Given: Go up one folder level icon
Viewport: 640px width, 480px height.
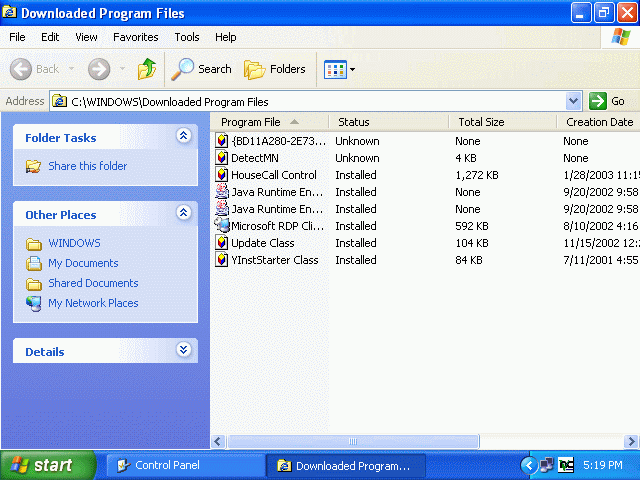Looking at the screenshot, I should coord(147,69).
